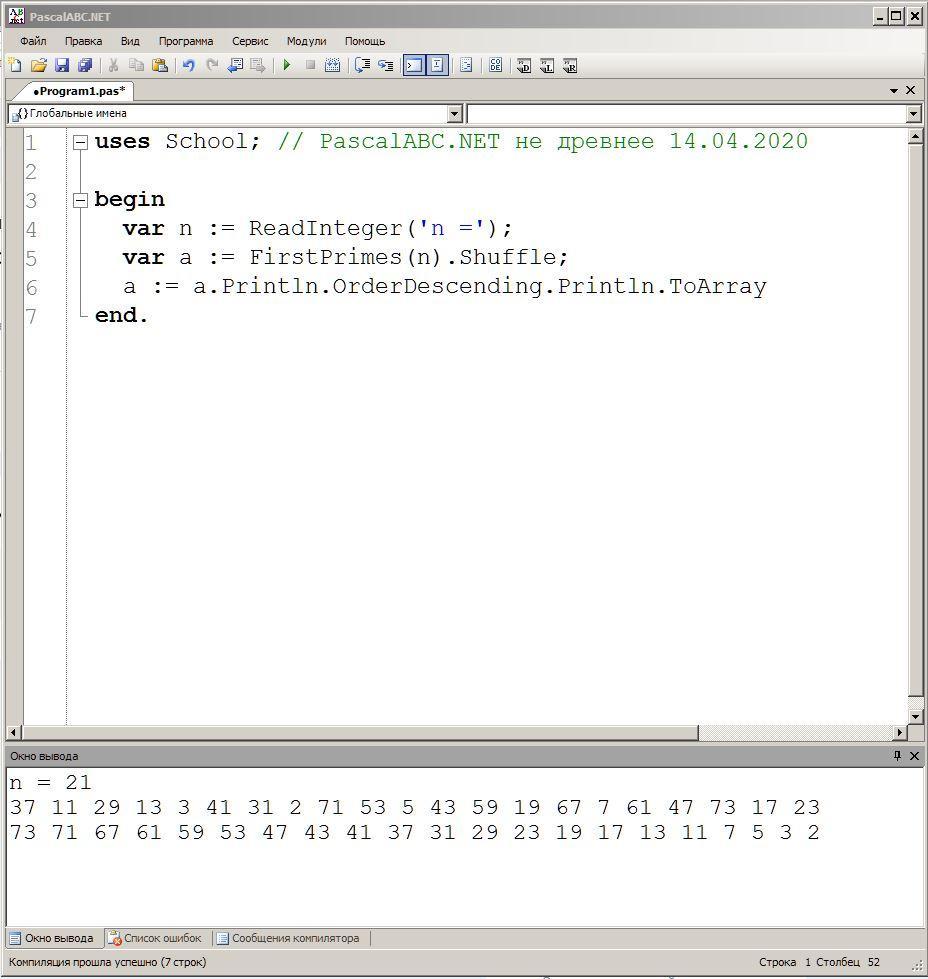The height and width of the screenshot is (979, 928).
Task: Click the Строка 1 Столбец 52 status indicator
Action: coord(819,962)
